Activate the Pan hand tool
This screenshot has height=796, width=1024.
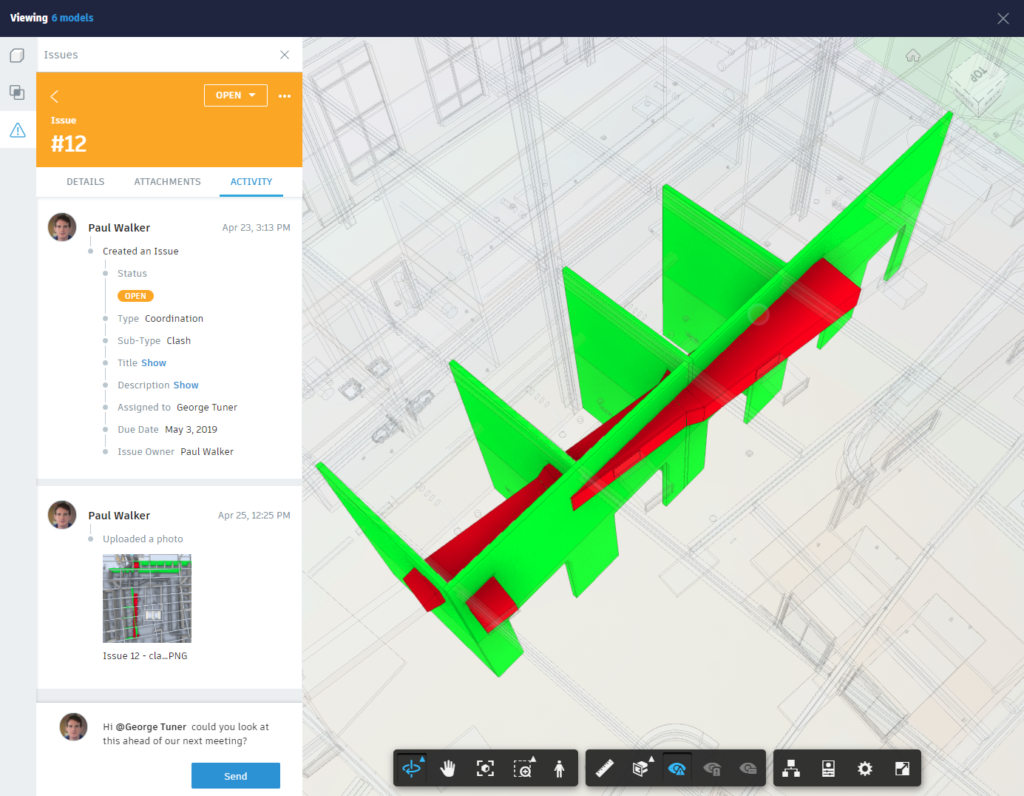[x=448, y=769]
